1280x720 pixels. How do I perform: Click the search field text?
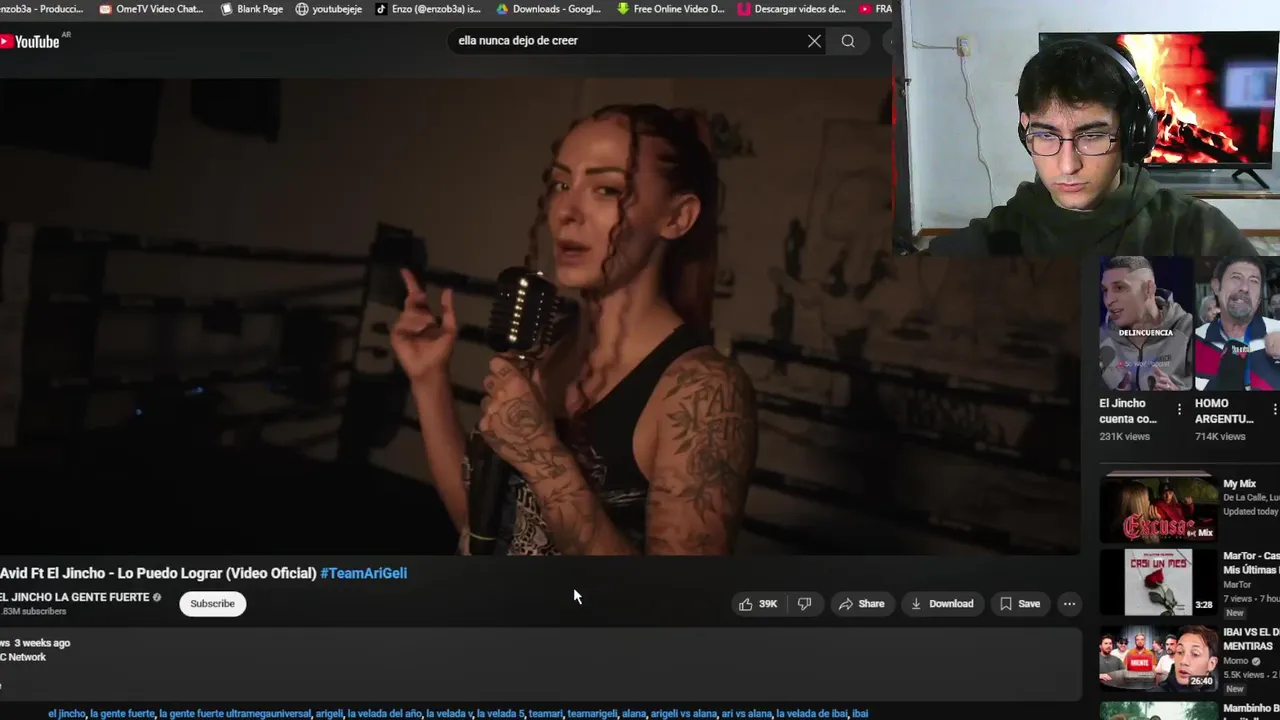(x=518, y=41)
